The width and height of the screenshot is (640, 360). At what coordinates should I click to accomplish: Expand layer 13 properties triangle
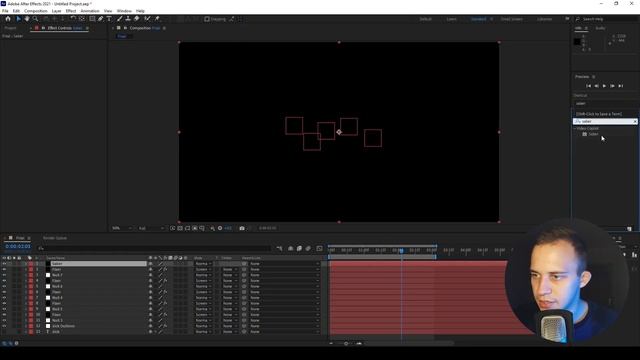pyautogui.click(x=26, y=332)
